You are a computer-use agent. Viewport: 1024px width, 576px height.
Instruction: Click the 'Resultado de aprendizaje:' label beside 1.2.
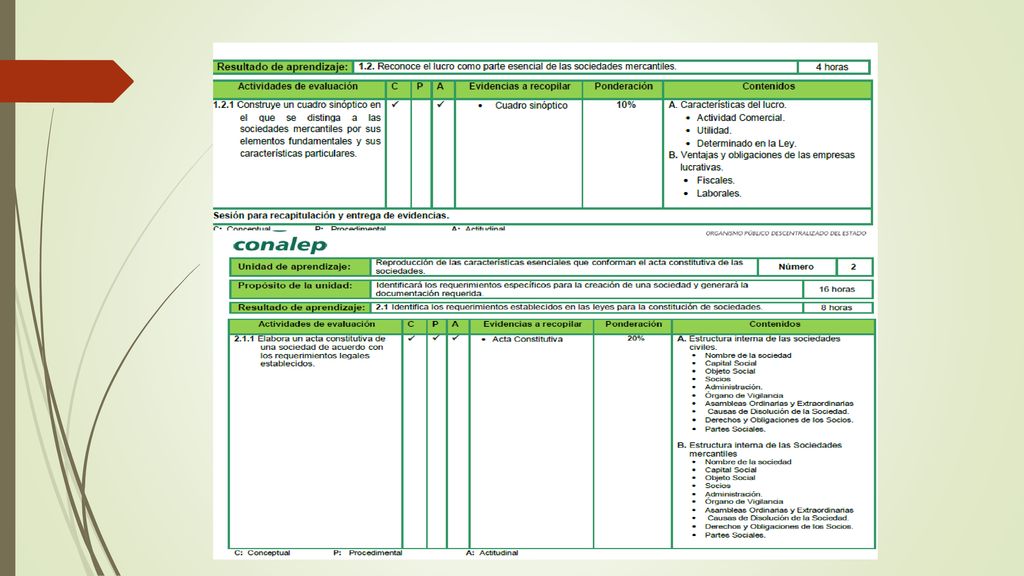[282, 67]
